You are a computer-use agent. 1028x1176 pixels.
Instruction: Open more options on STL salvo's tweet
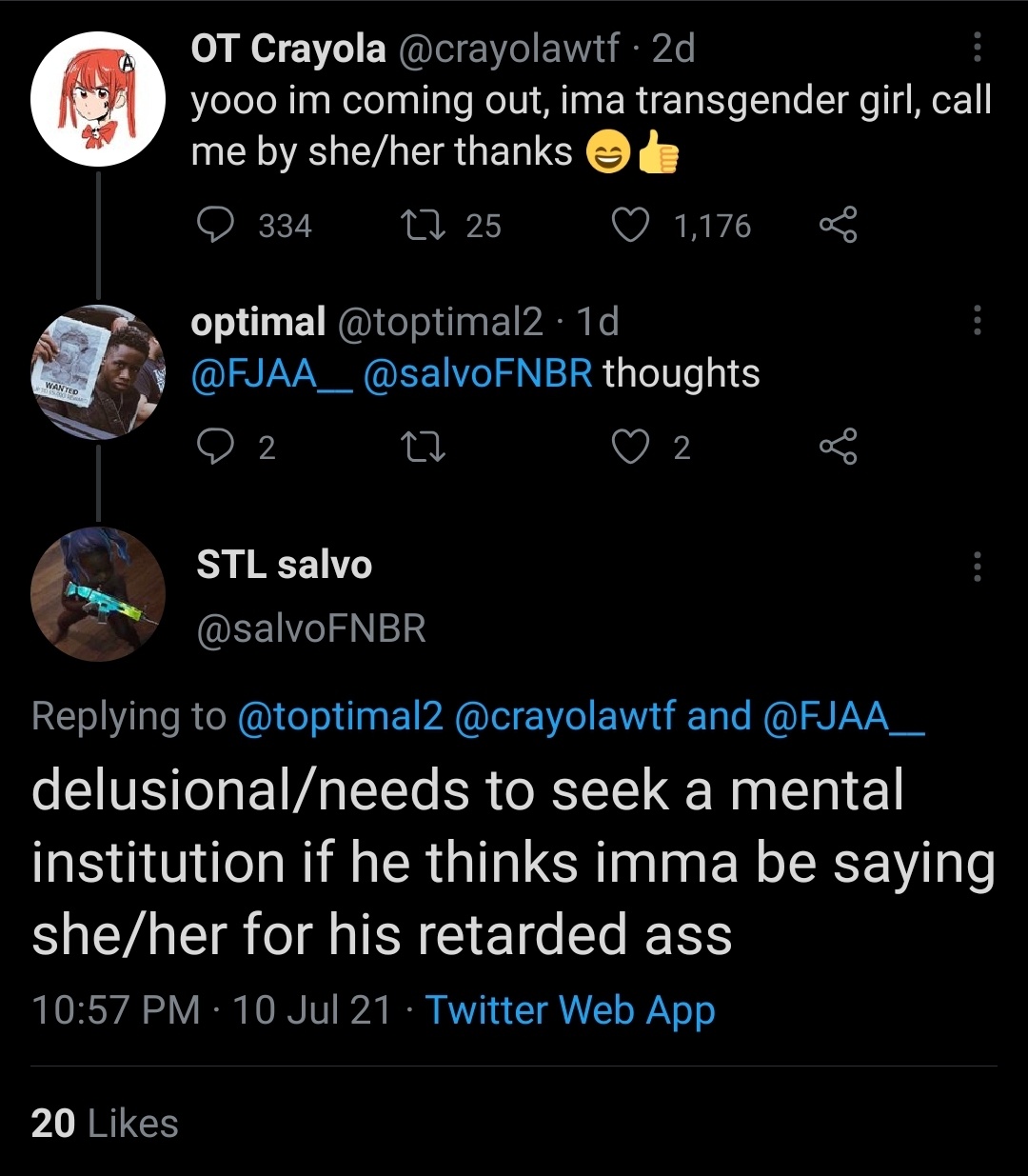[977, 567]
